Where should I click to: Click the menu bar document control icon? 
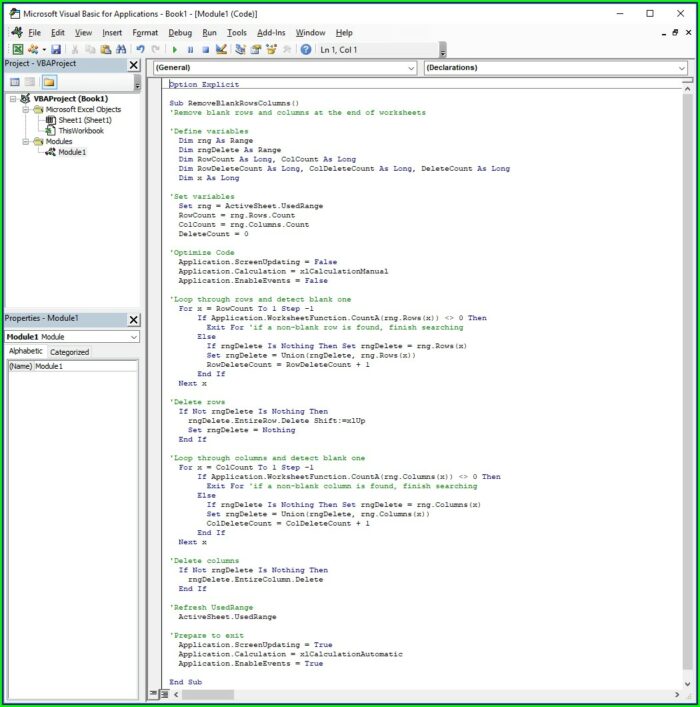coord(17,32)
